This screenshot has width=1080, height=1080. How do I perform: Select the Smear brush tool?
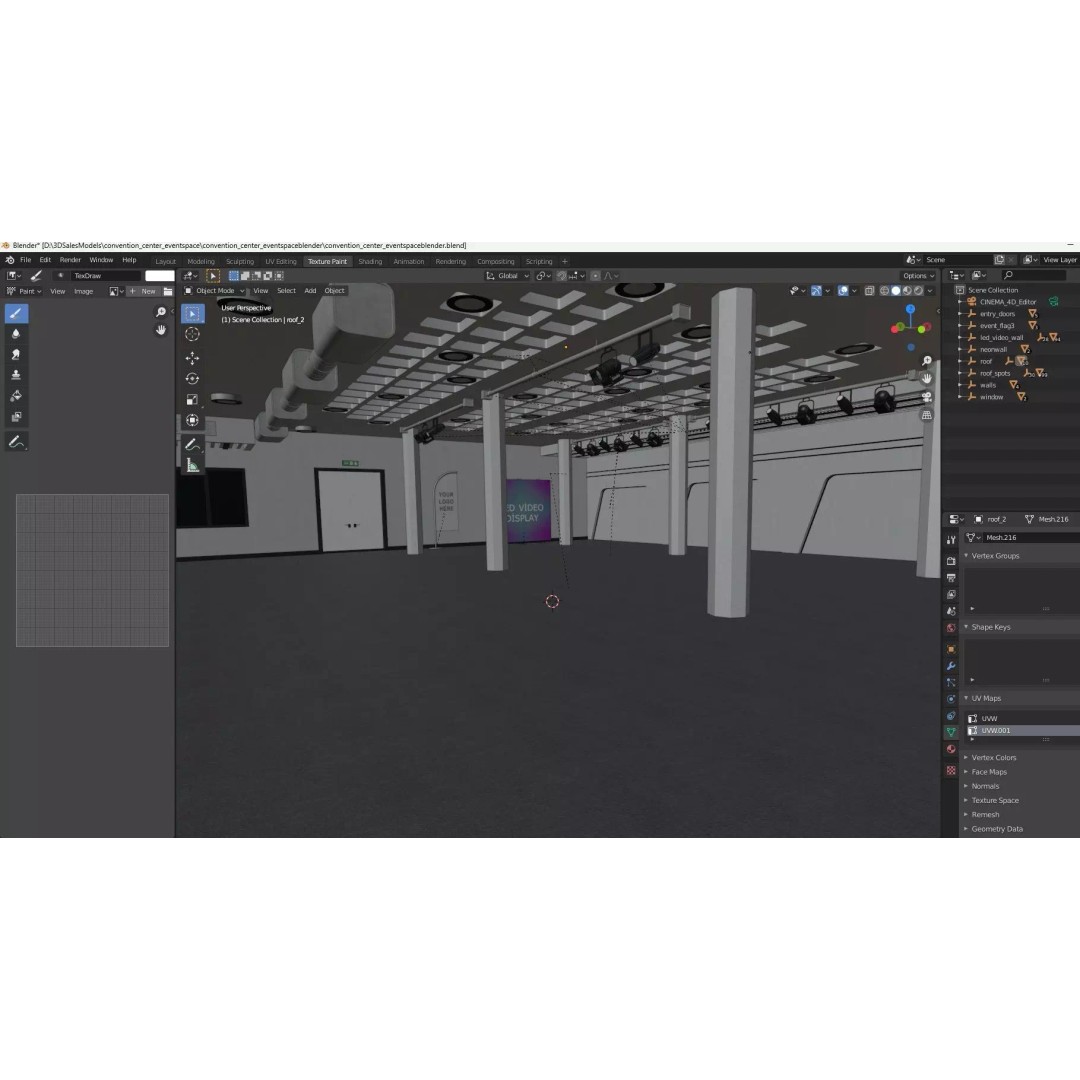tap(17, 355)
